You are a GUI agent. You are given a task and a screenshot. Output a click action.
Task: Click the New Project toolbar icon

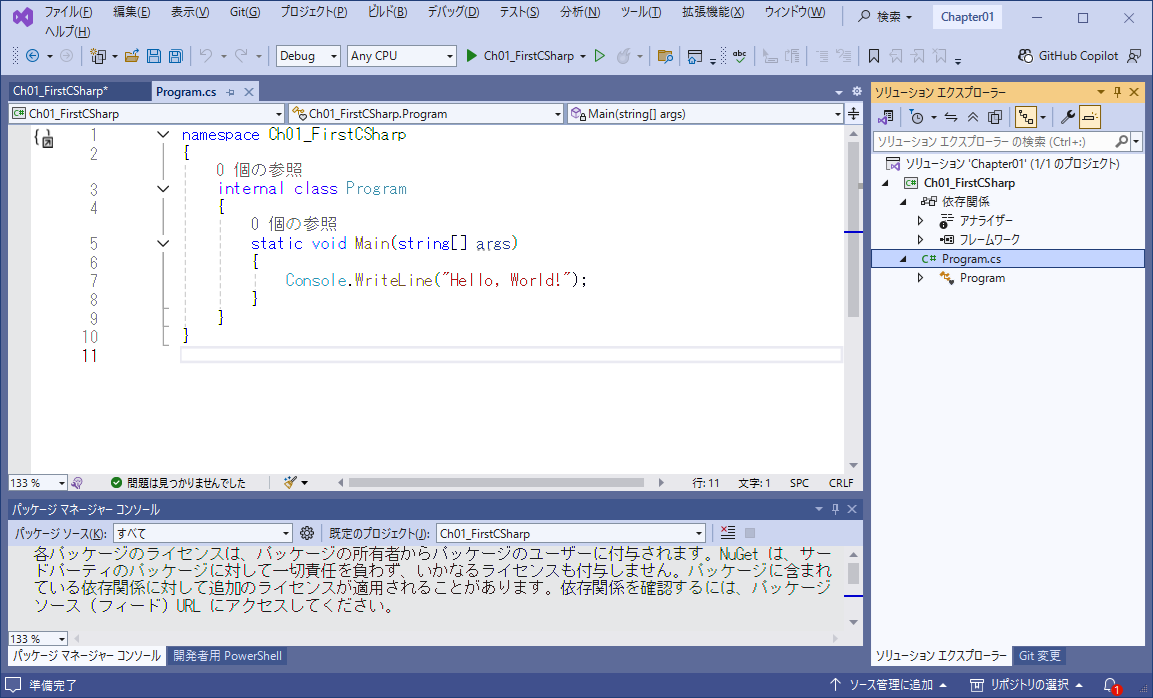tap(98, 56)
